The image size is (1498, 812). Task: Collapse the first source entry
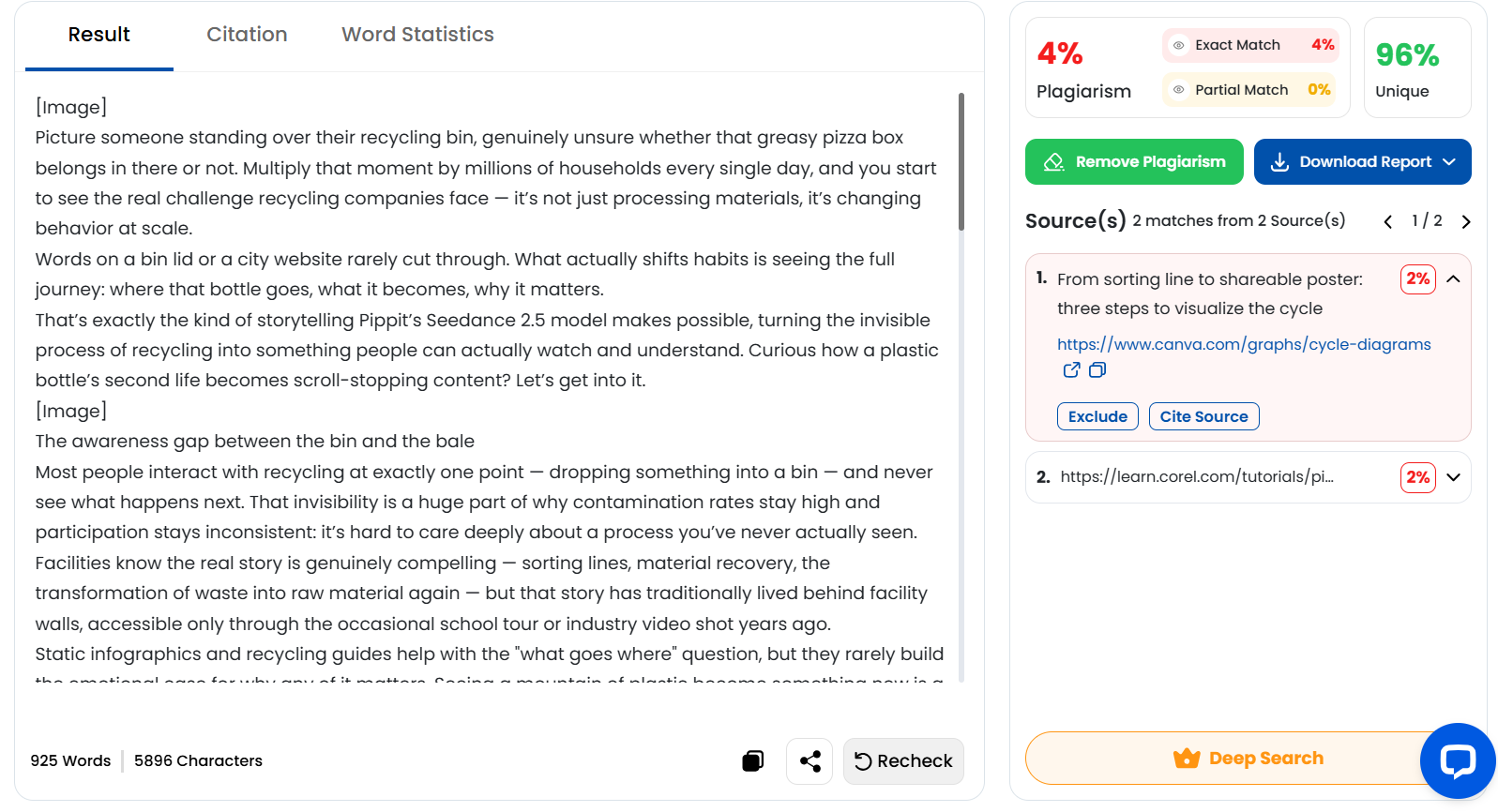tap(1453, 279)
